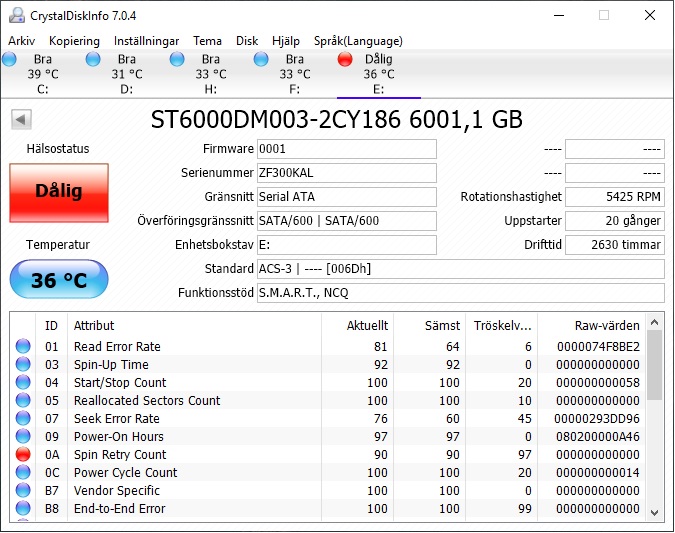Click the CrystalDiskInfo app icon in title bar

pos(17,15)
